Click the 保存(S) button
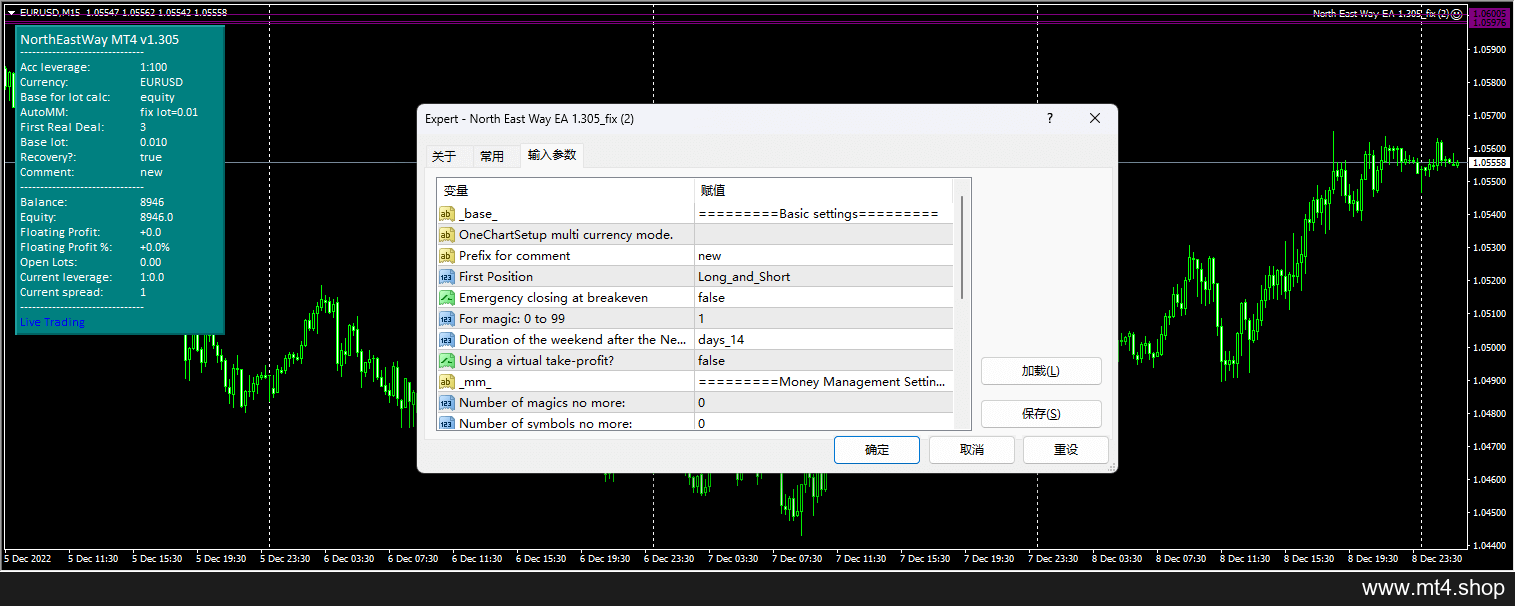The height and width of the screenshot is (606, 1515). [x=1041, y=414]
